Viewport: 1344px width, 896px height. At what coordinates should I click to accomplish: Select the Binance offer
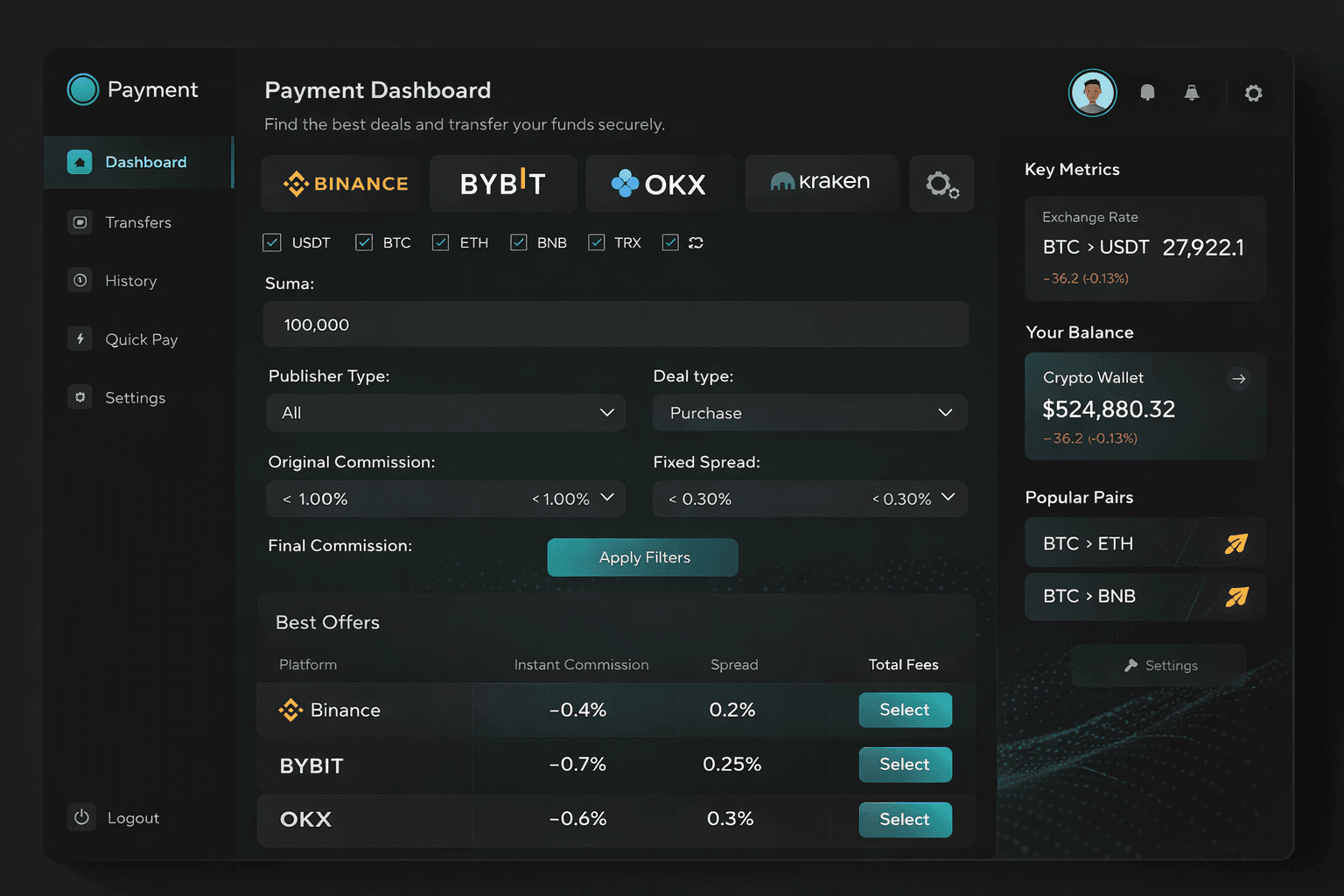pyautogui.click(x=905, y=710)
